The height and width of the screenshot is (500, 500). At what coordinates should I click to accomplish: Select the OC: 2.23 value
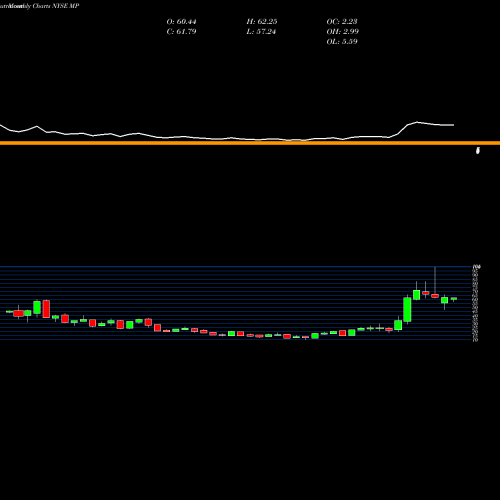pyautogui.click(x=342, y=22)
